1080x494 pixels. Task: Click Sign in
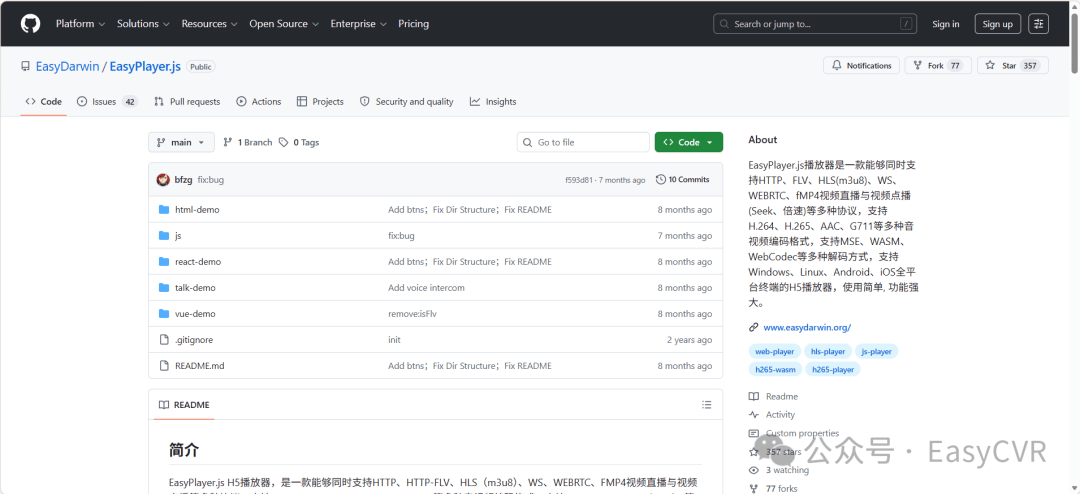(x=946, y=24)
